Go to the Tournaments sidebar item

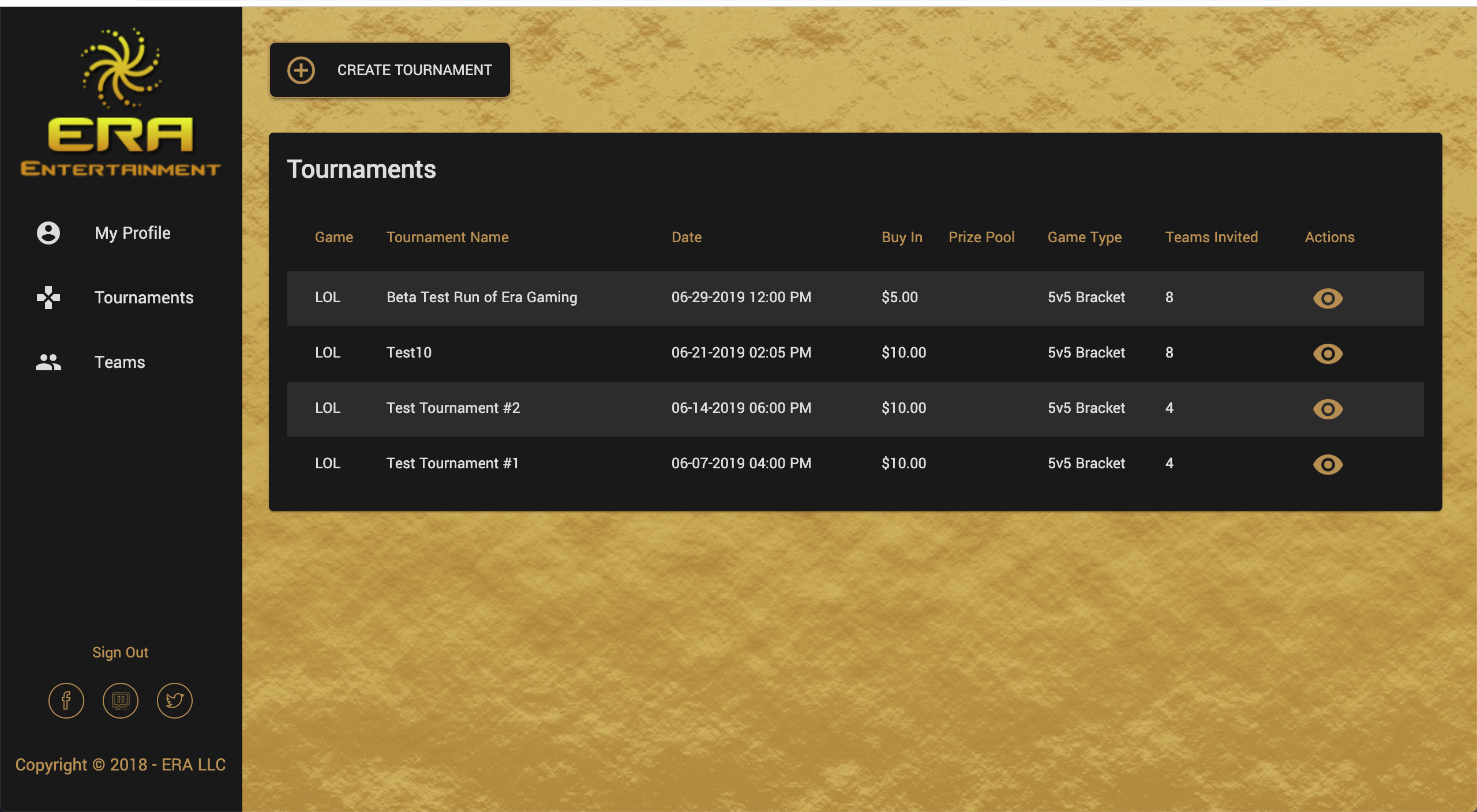click(x=121, y=298)
